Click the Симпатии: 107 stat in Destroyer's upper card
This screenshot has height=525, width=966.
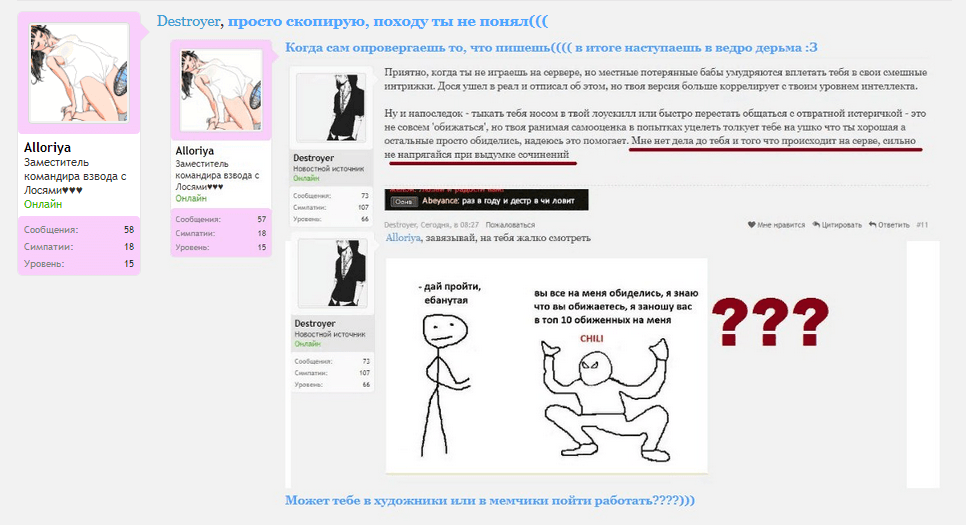coord(332,207)
